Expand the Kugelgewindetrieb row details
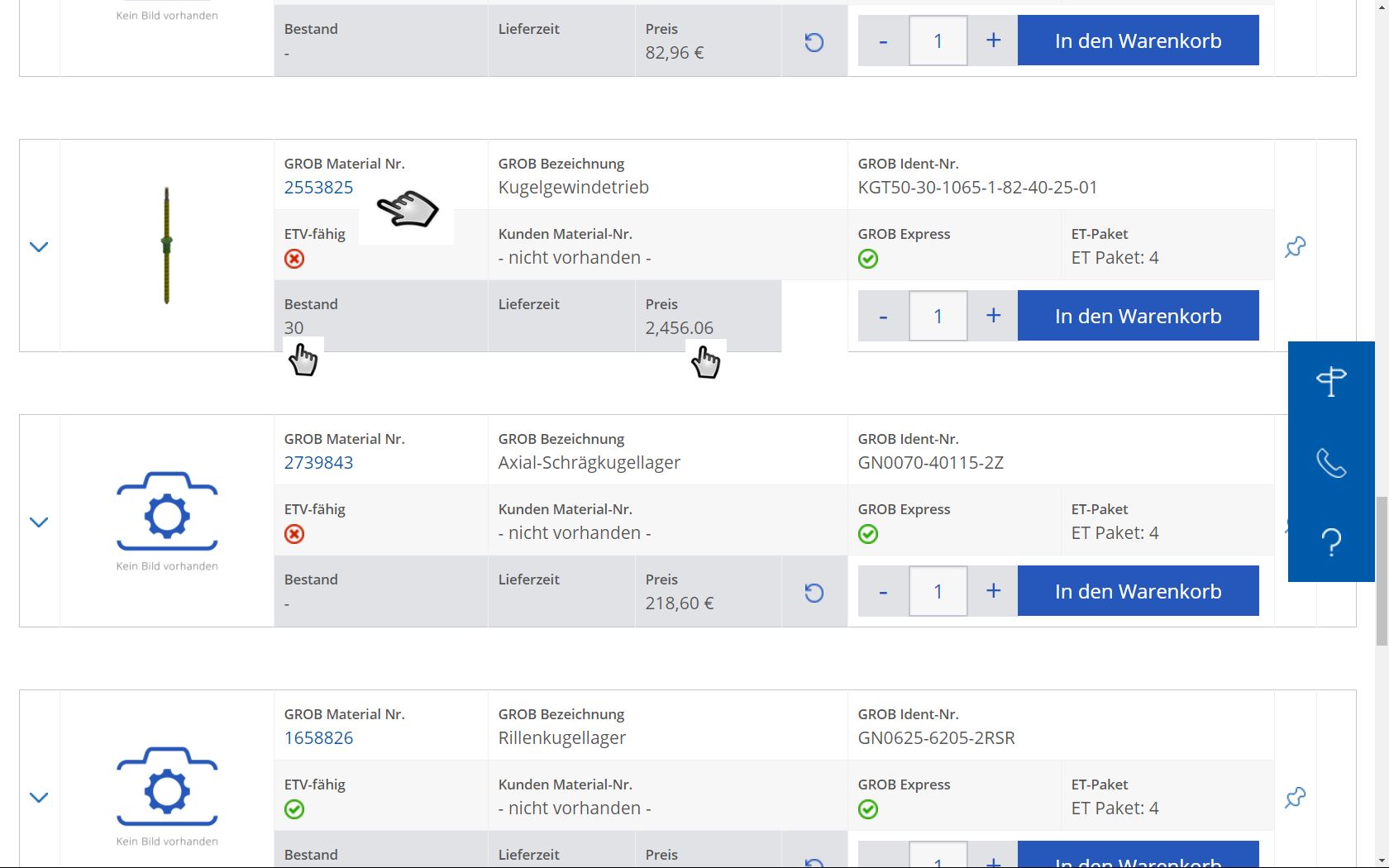This screenshot has width=1389, height=868. (39, 246)
